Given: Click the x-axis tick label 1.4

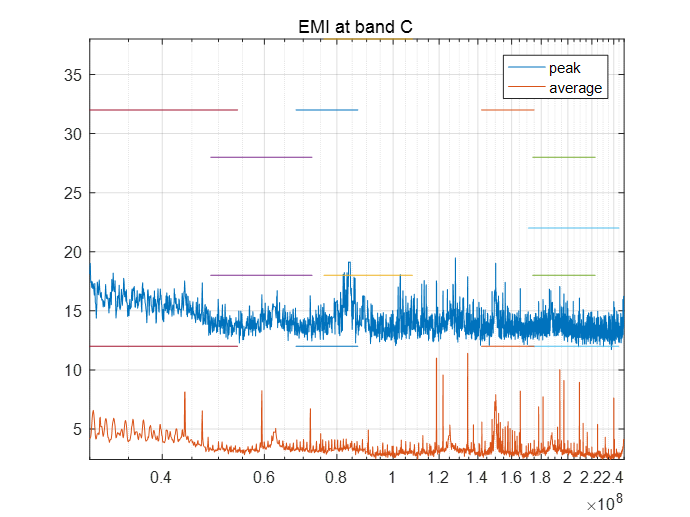Looking at the screenshot, I should tap(477, 477).
